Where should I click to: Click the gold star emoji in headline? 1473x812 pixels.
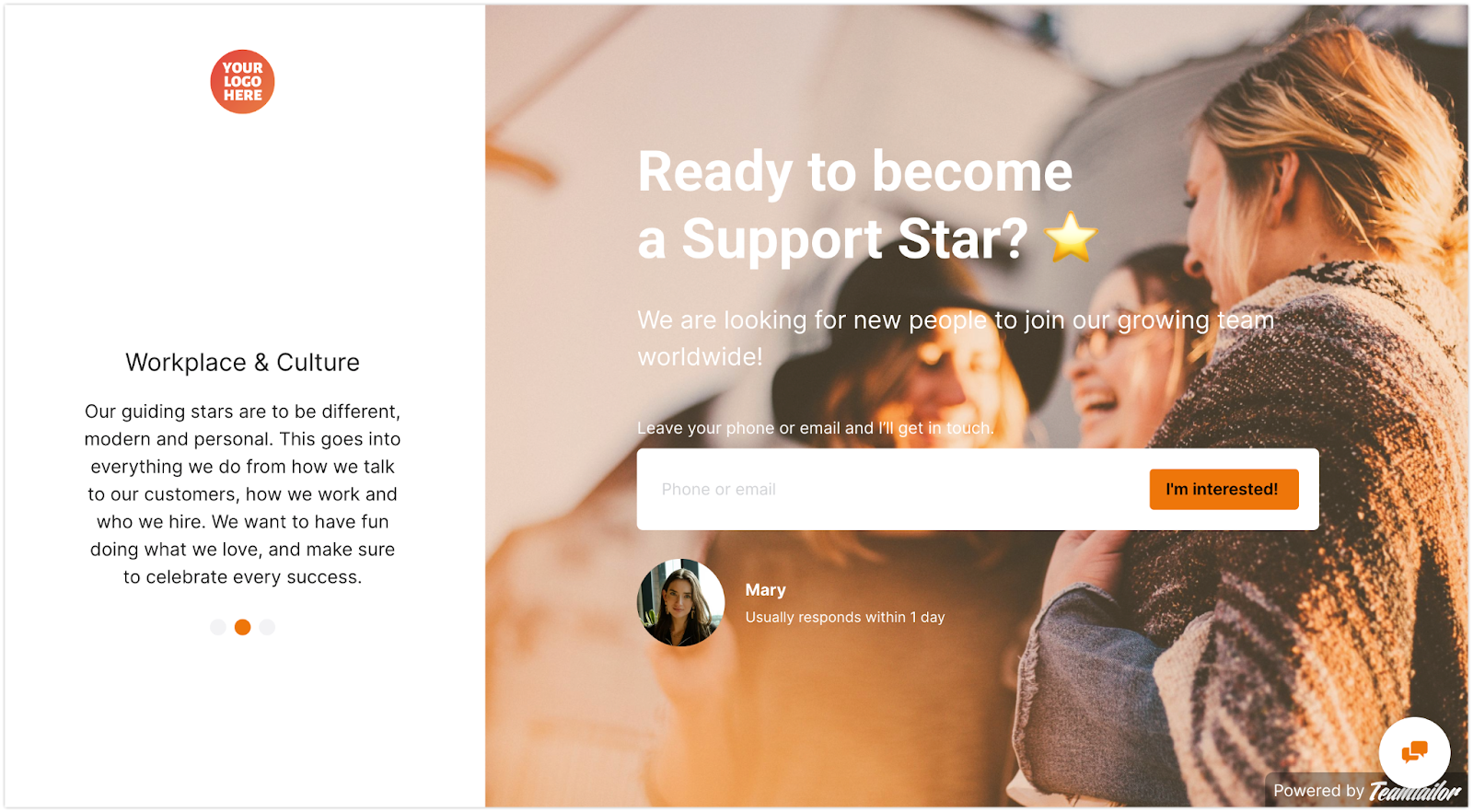pyautogui.click(x=1071, y=238)
